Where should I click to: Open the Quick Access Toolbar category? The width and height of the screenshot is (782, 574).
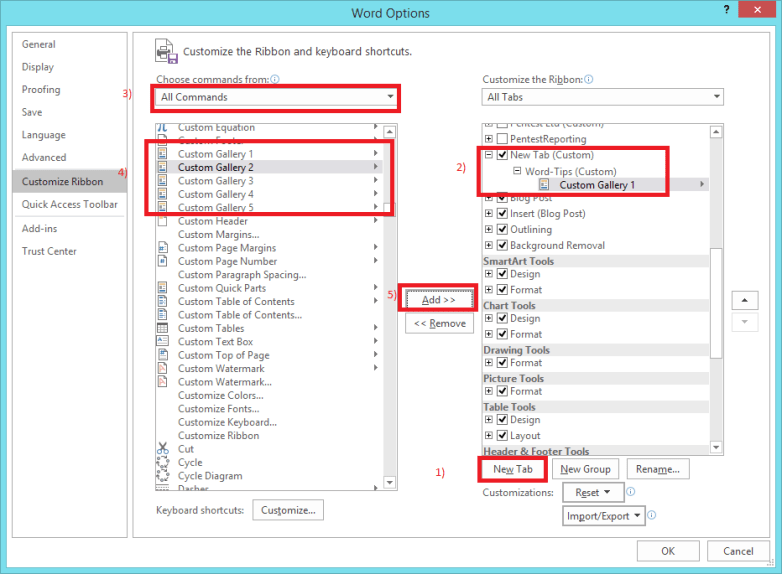click(x=69, y=204)
